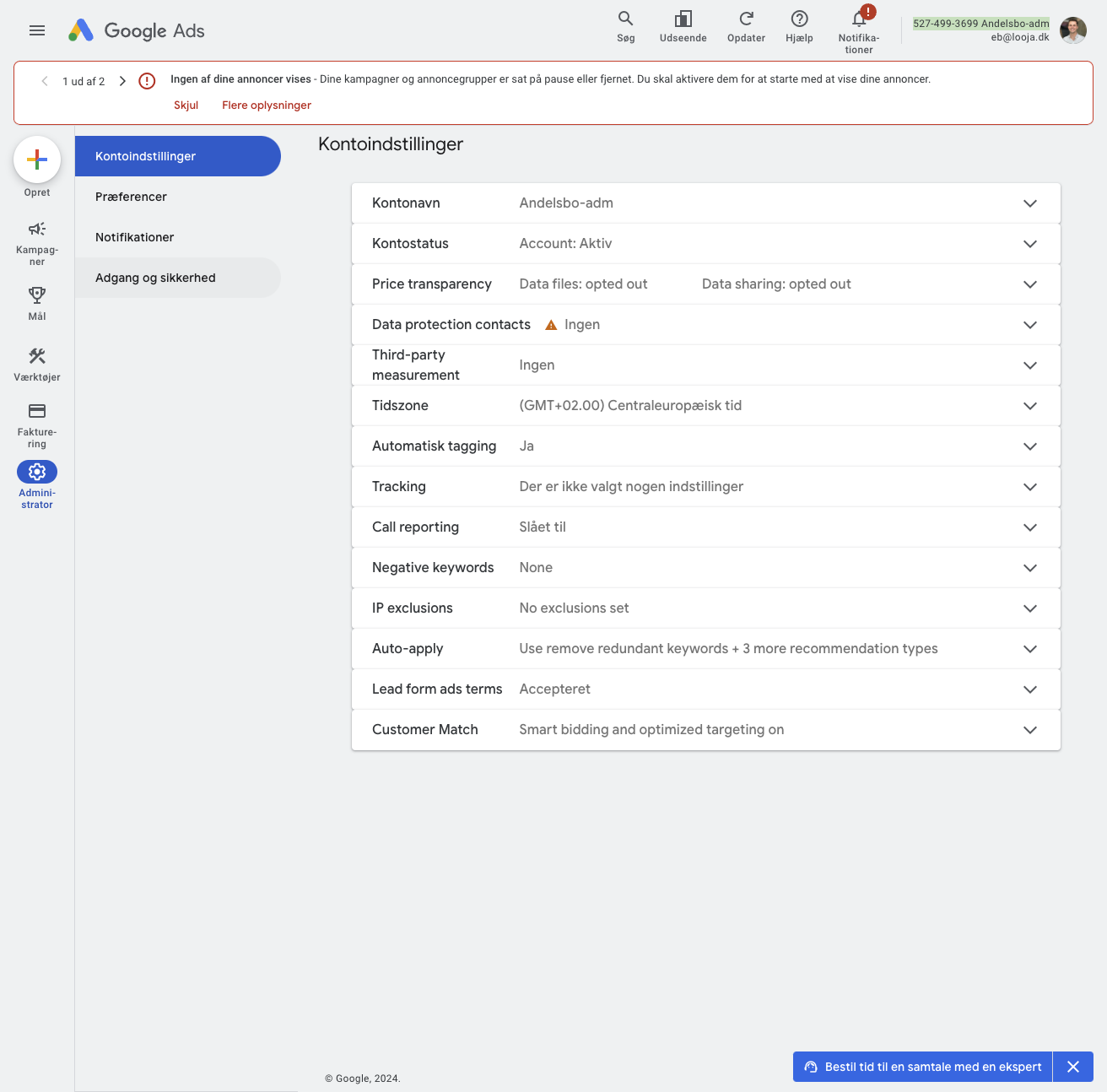
Task: Expand the Customer Match row
Action: (706, 730)
